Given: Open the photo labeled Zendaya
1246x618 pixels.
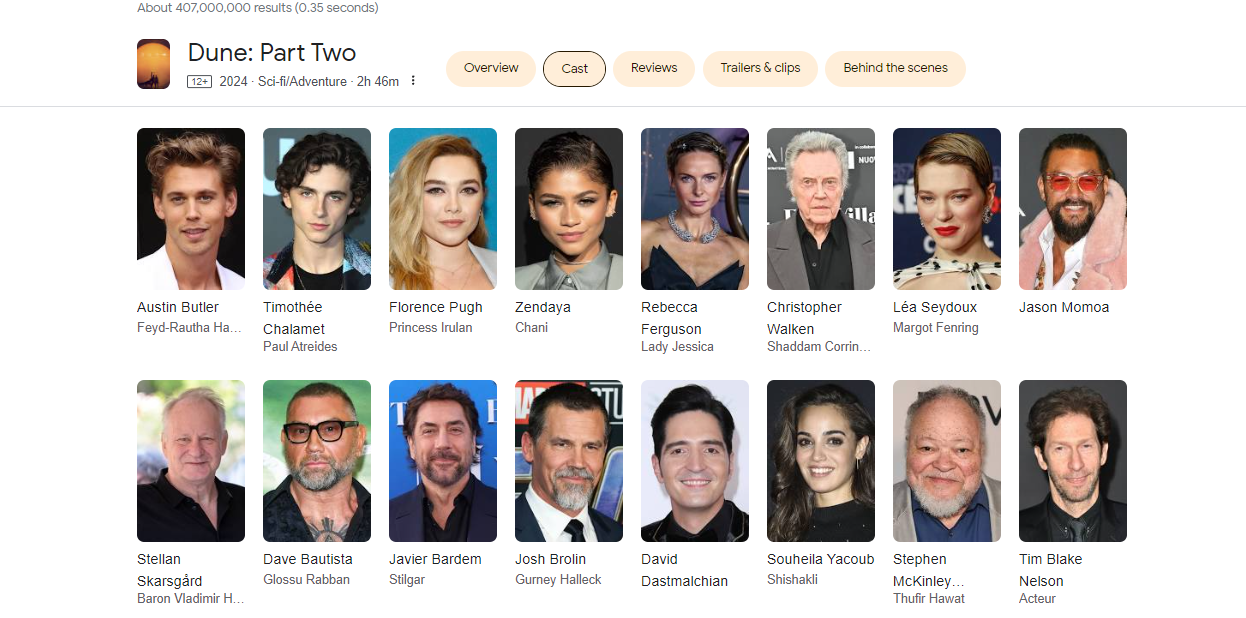Looking at the screenshot, I should [569, 209].
